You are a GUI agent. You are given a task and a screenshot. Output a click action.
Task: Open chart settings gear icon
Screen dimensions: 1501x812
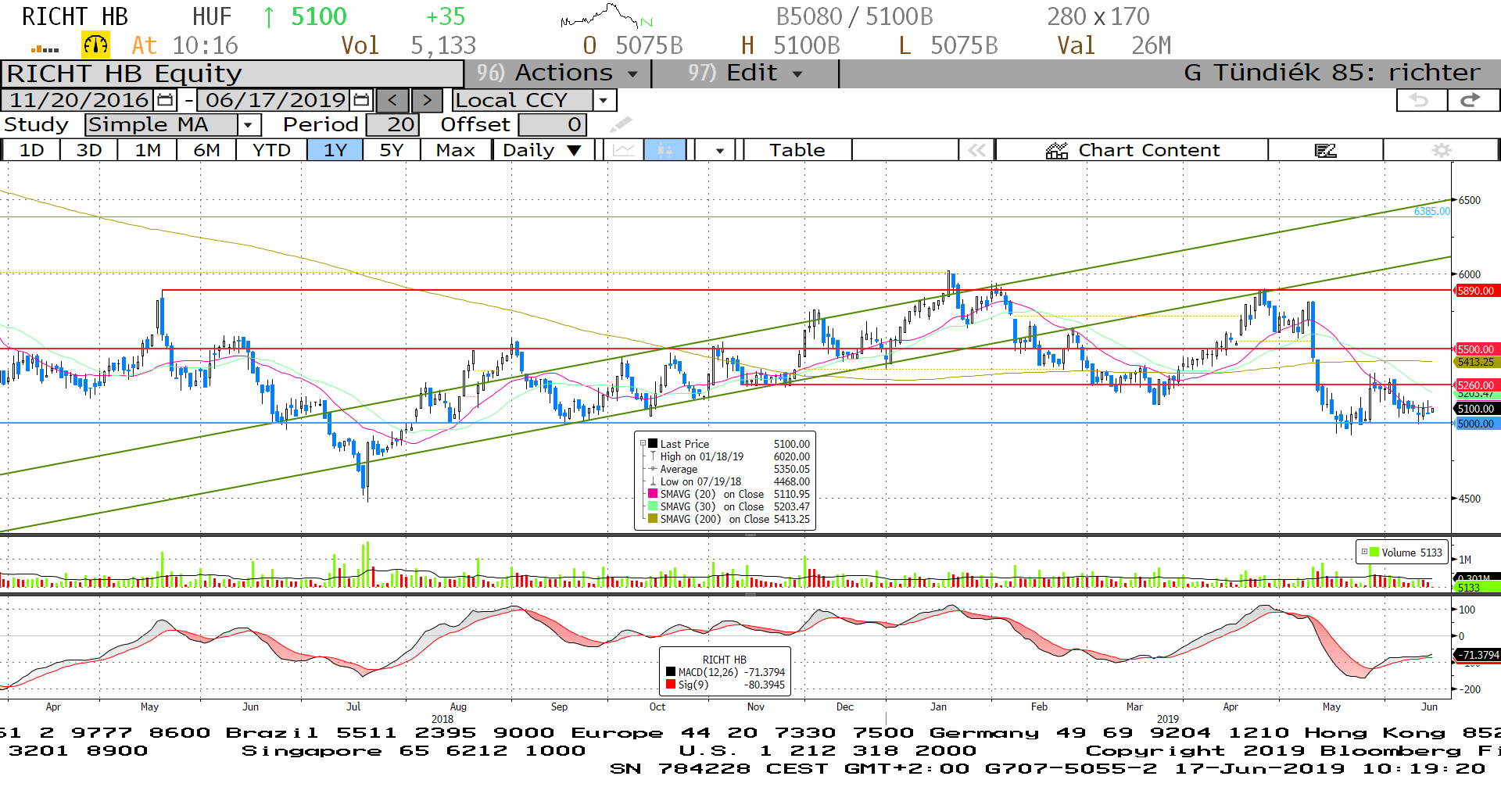1442,150
